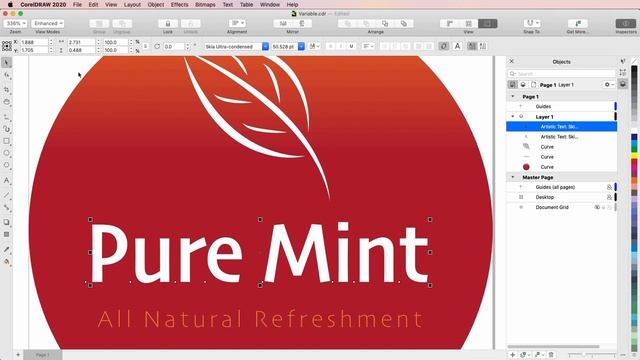Open the font size dropdown

point(301,47)
